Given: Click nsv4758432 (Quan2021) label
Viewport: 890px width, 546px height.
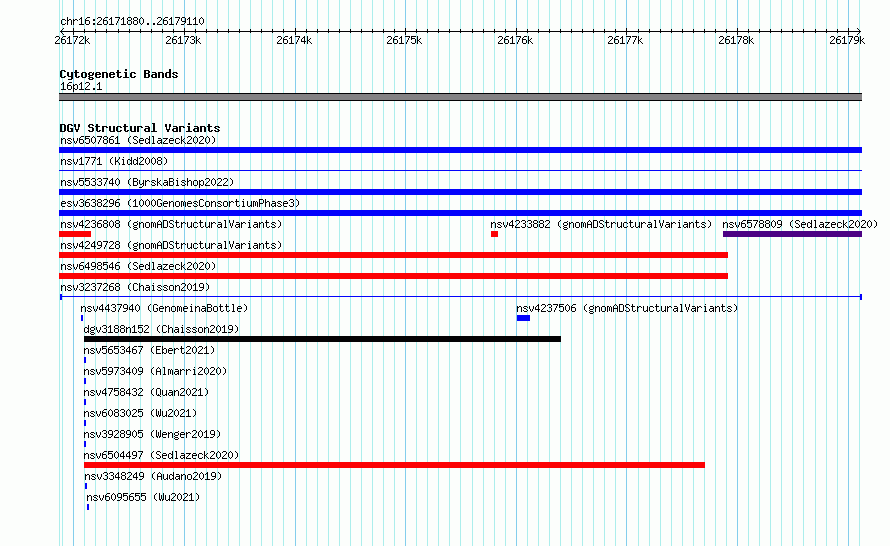Looking at the screenshot, I should click(x=146, y=392).
